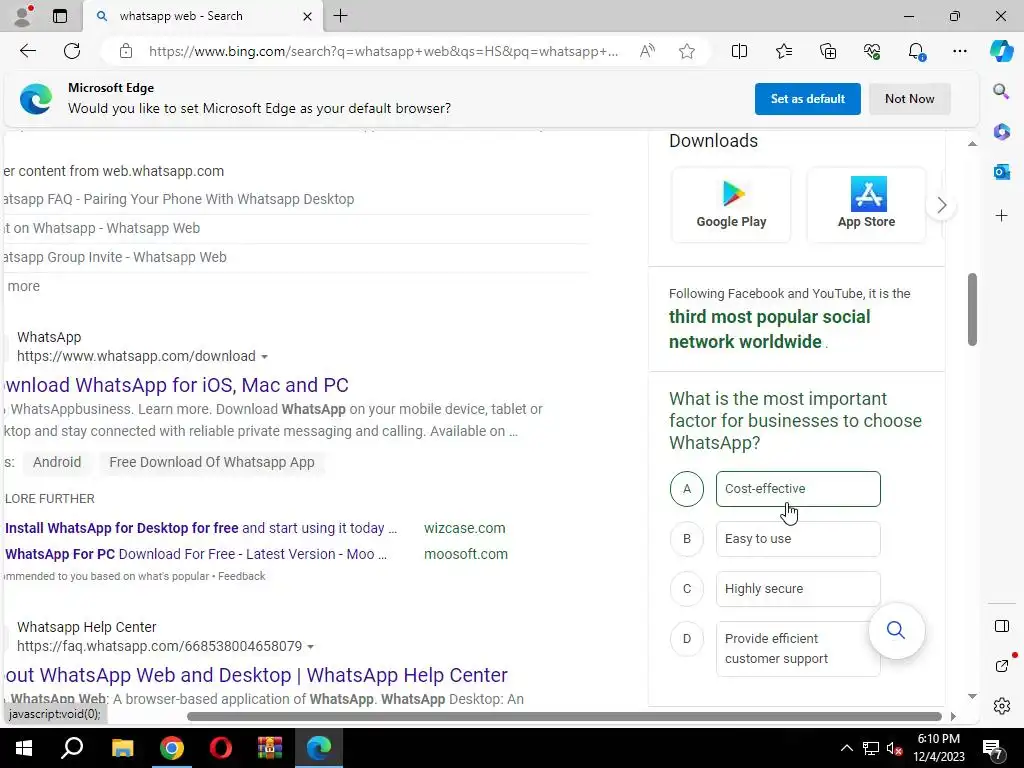Click the browser back arrow

click(x=28, y=51)
